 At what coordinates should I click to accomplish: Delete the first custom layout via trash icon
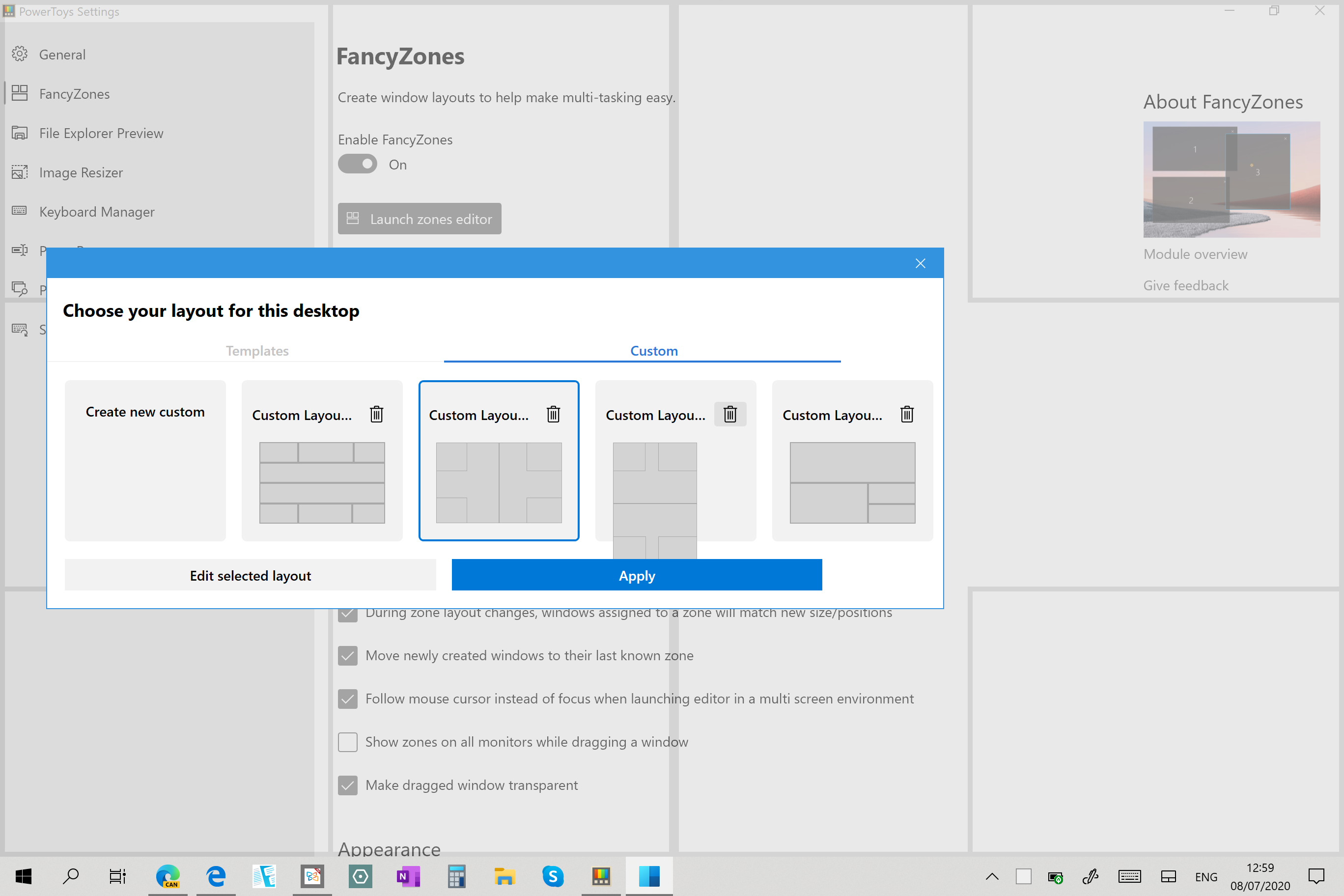(x=376, y=414)
